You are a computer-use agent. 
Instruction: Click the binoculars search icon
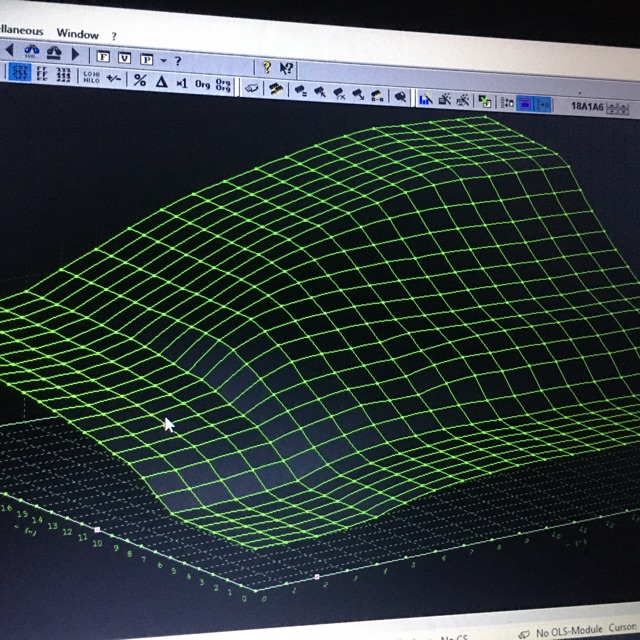pos(31,52)
